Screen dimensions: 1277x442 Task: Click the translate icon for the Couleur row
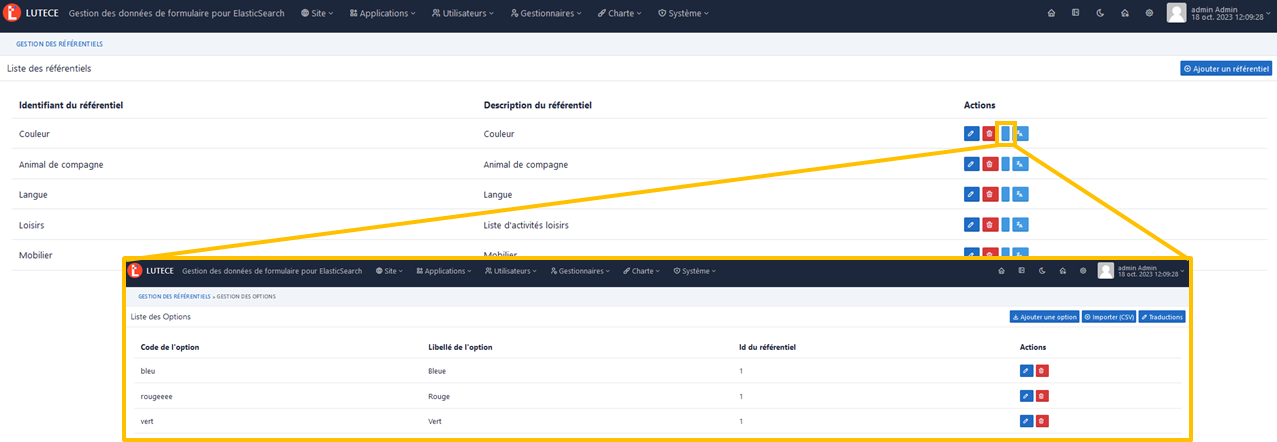pyautogui.click(x=1020, y=134)
